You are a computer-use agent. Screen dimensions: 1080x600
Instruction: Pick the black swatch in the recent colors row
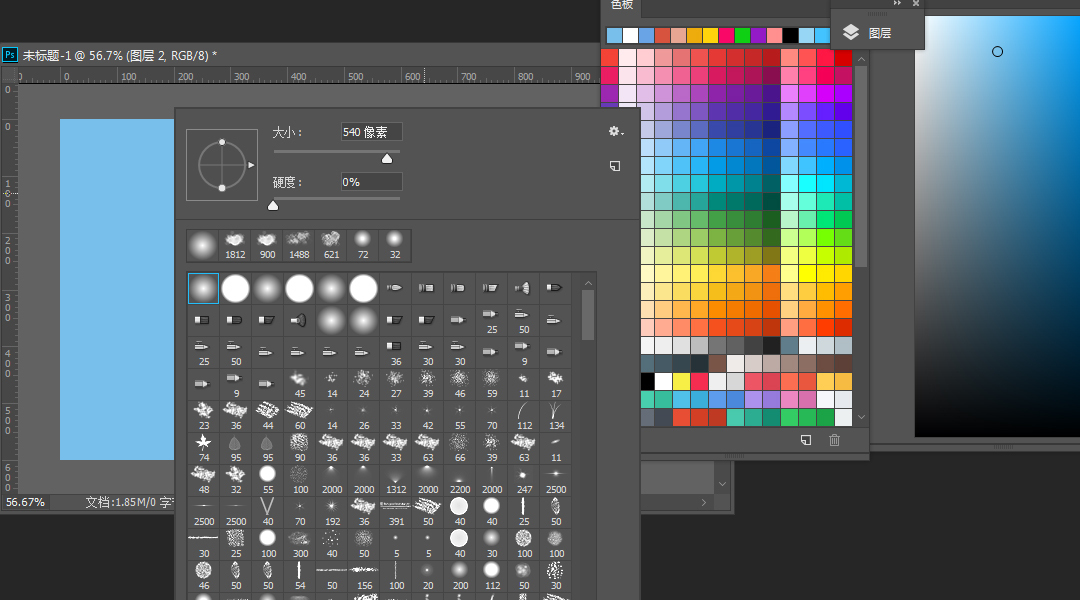[790, 35]
